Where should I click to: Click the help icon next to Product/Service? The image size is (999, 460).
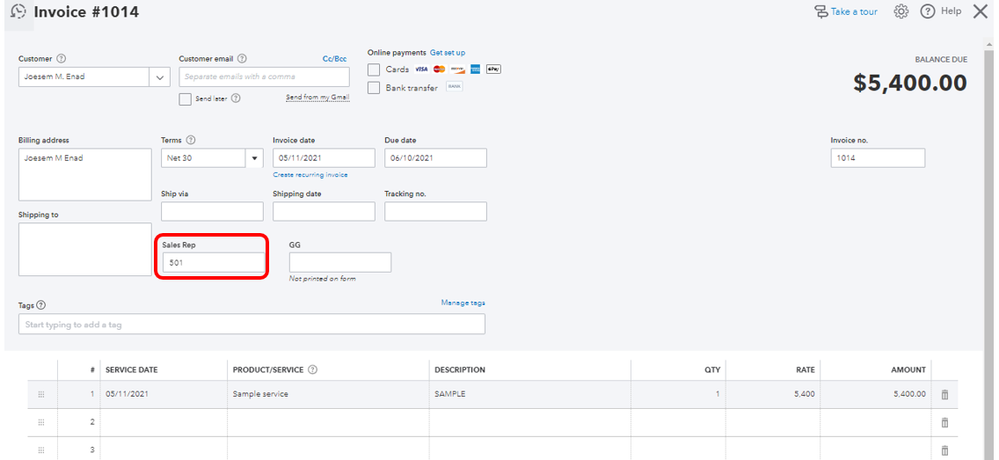313,370
